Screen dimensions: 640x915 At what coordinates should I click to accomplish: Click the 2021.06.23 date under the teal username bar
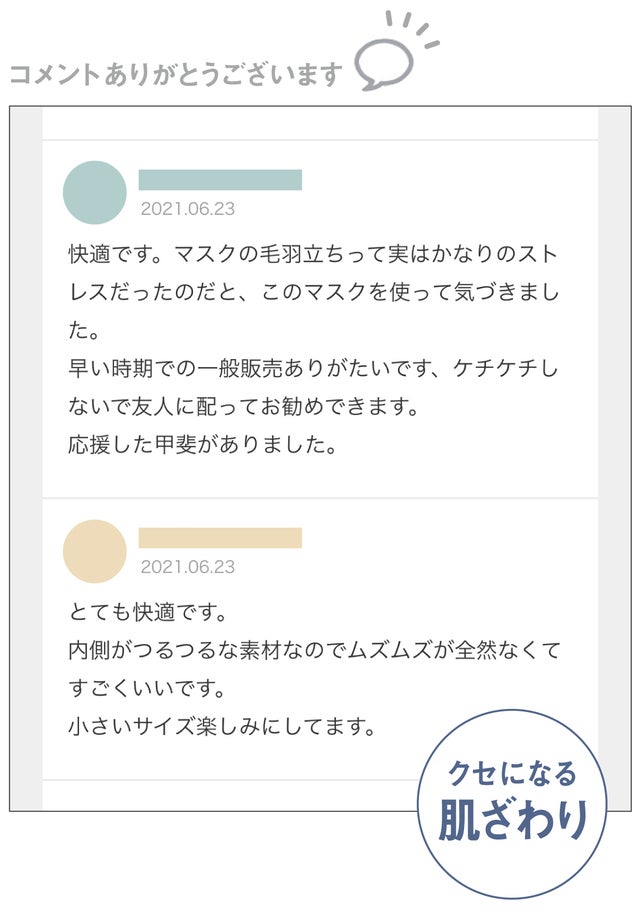coord(188,209)
